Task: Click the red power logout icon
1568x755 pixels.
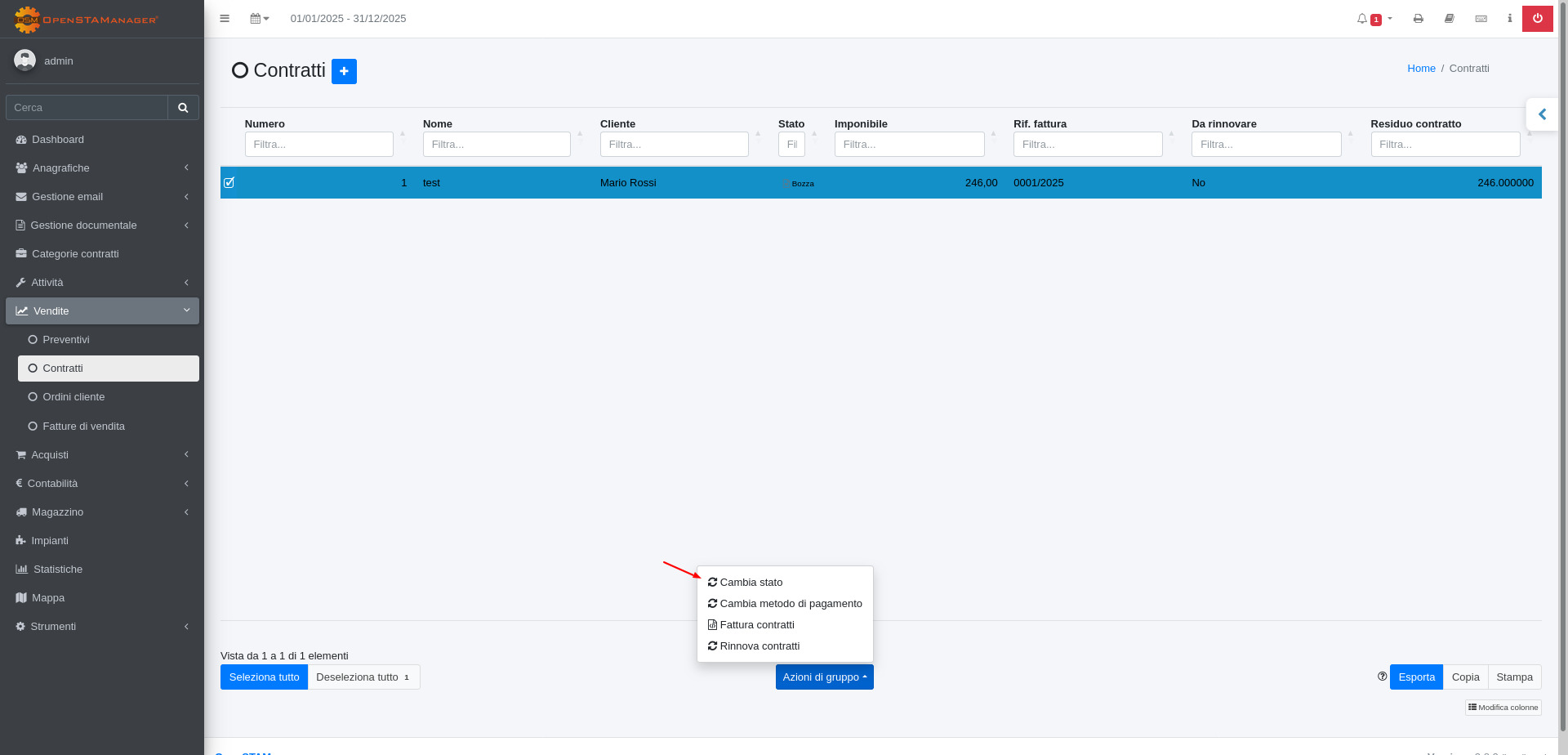Action: (1537, 19)
